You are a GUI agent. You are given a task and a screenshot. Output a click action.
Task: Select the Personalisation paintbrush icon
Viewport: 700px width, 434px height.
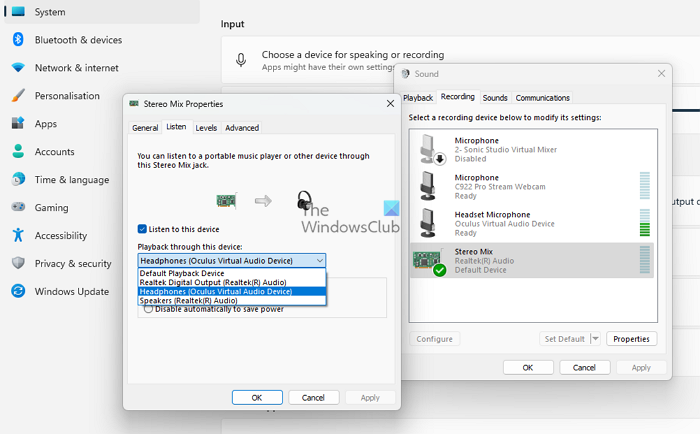point(18,95)
